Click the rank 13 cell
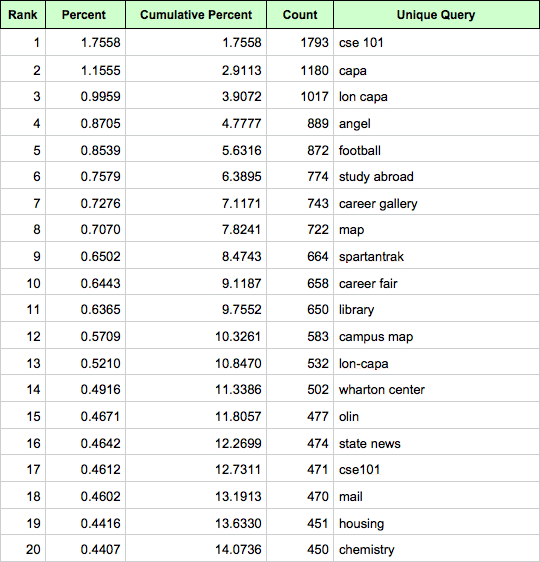Viewport: 540px width, 562px height. (23, 363)
